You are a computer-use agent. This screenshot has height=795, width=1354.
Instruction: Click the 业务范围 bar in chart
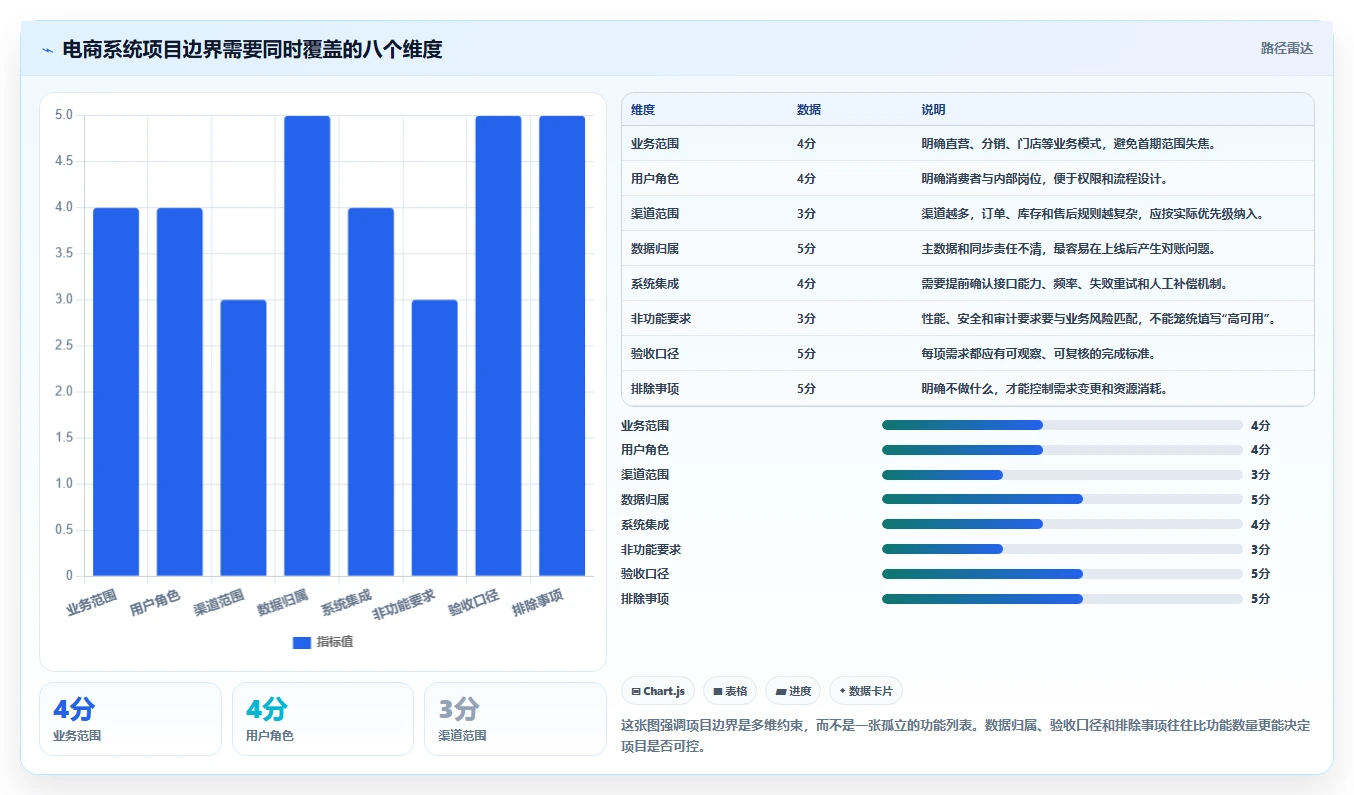(116, 392)
